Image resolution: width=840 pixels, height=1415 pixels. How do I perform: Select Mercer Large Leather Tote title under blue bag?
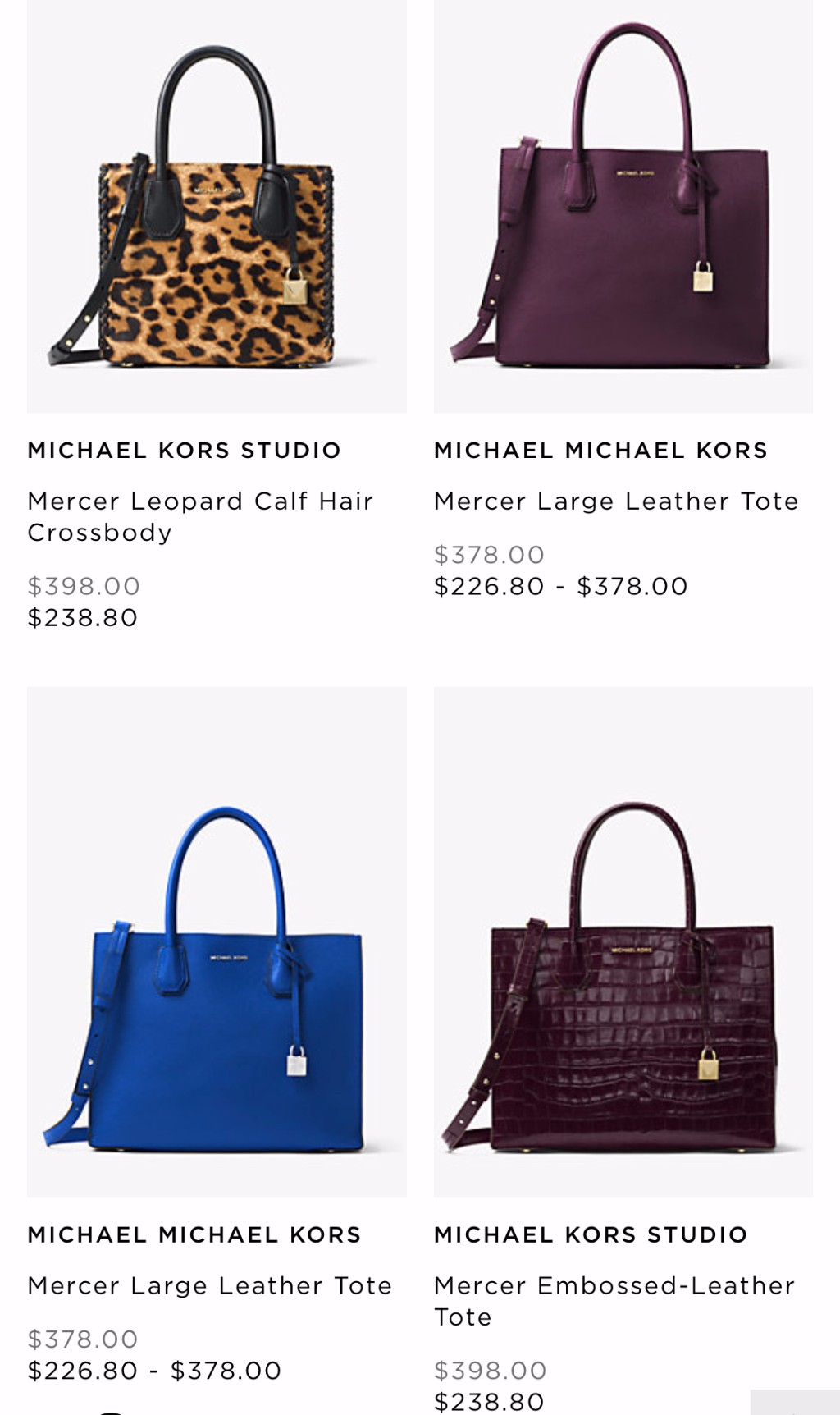pyautogui.click(x=209, y=1285)
